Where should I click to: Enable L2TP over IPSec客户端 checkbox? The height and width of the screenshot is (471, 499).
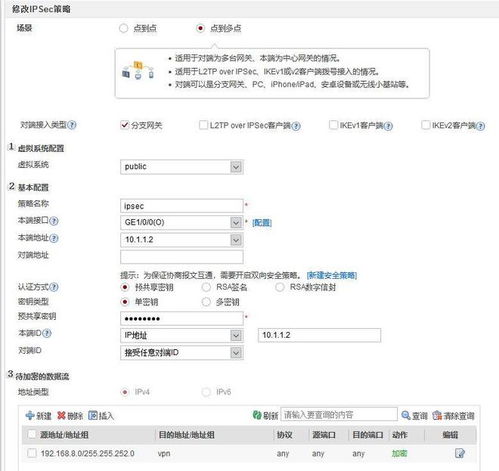click(203, 125)
